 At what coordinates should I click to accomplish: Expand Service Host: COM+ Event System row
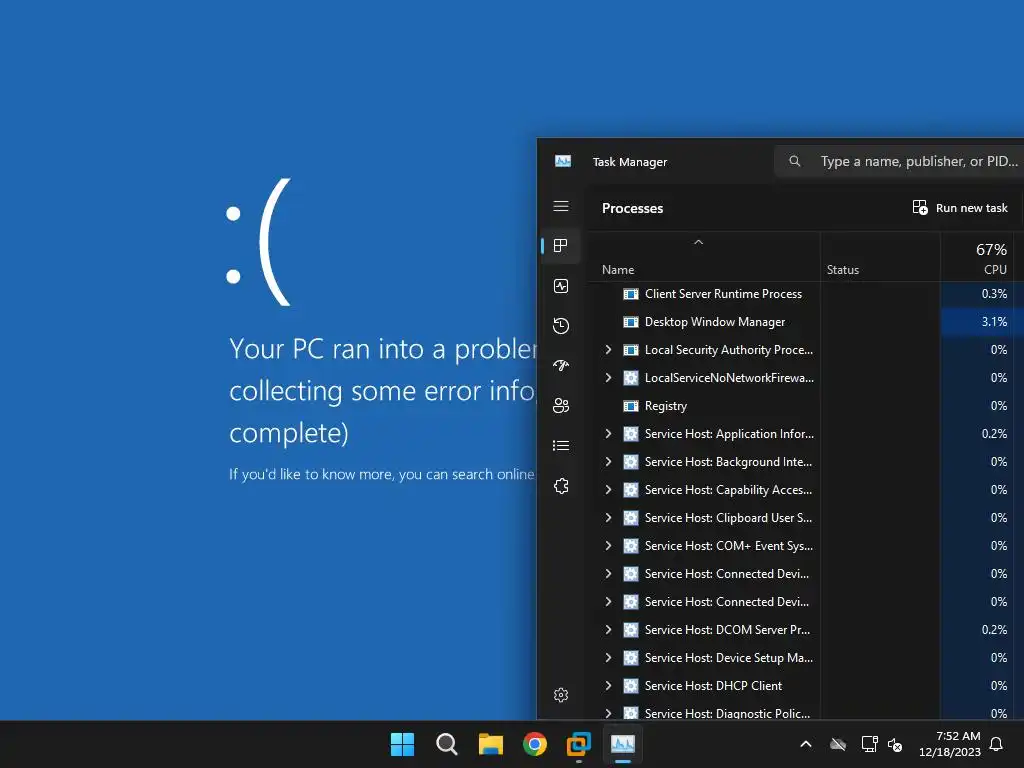click(608, 546)
